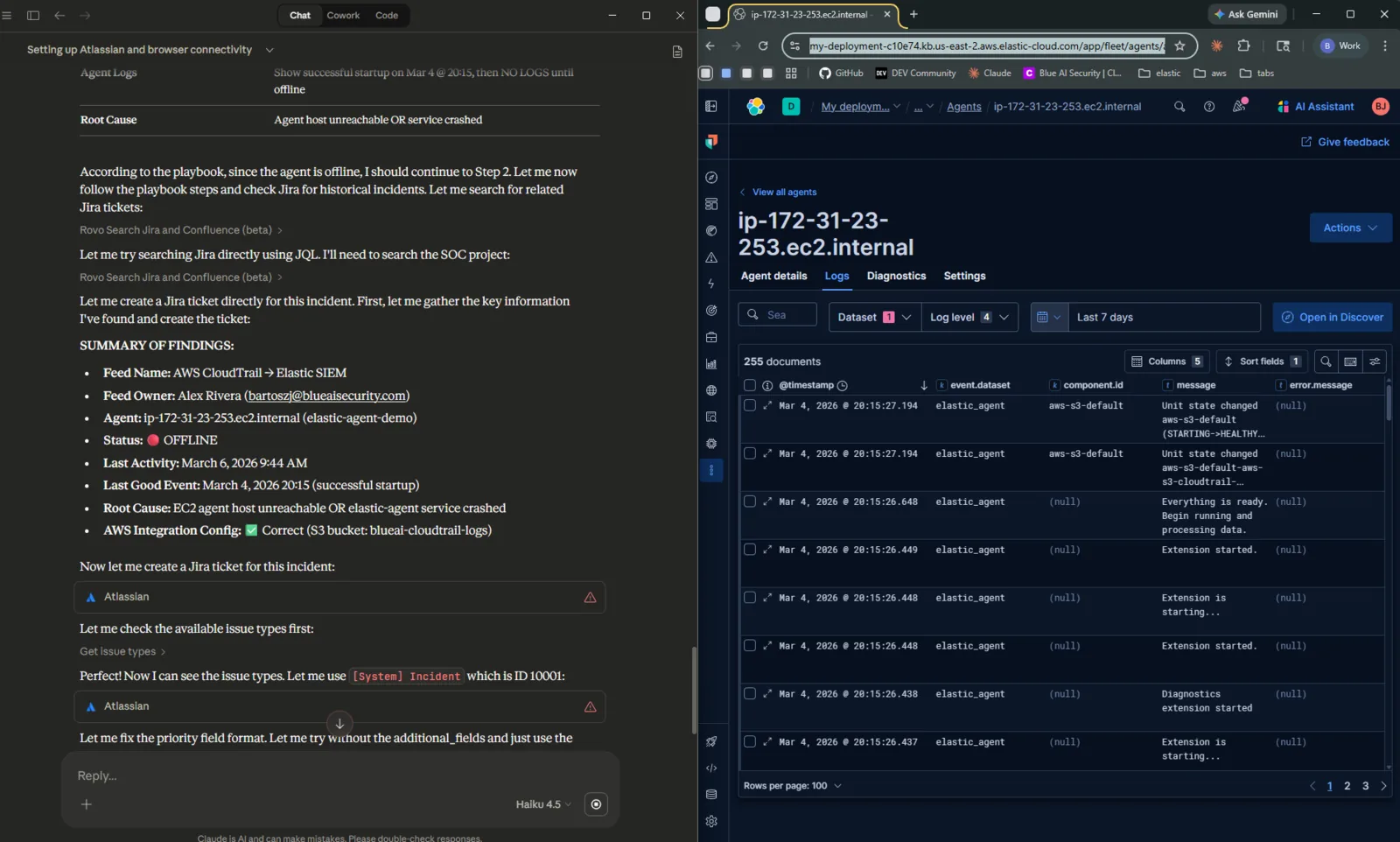Open the Log level filter dropdown
The width and height of the screenshot is (1400, 842).
click(970, 317)
